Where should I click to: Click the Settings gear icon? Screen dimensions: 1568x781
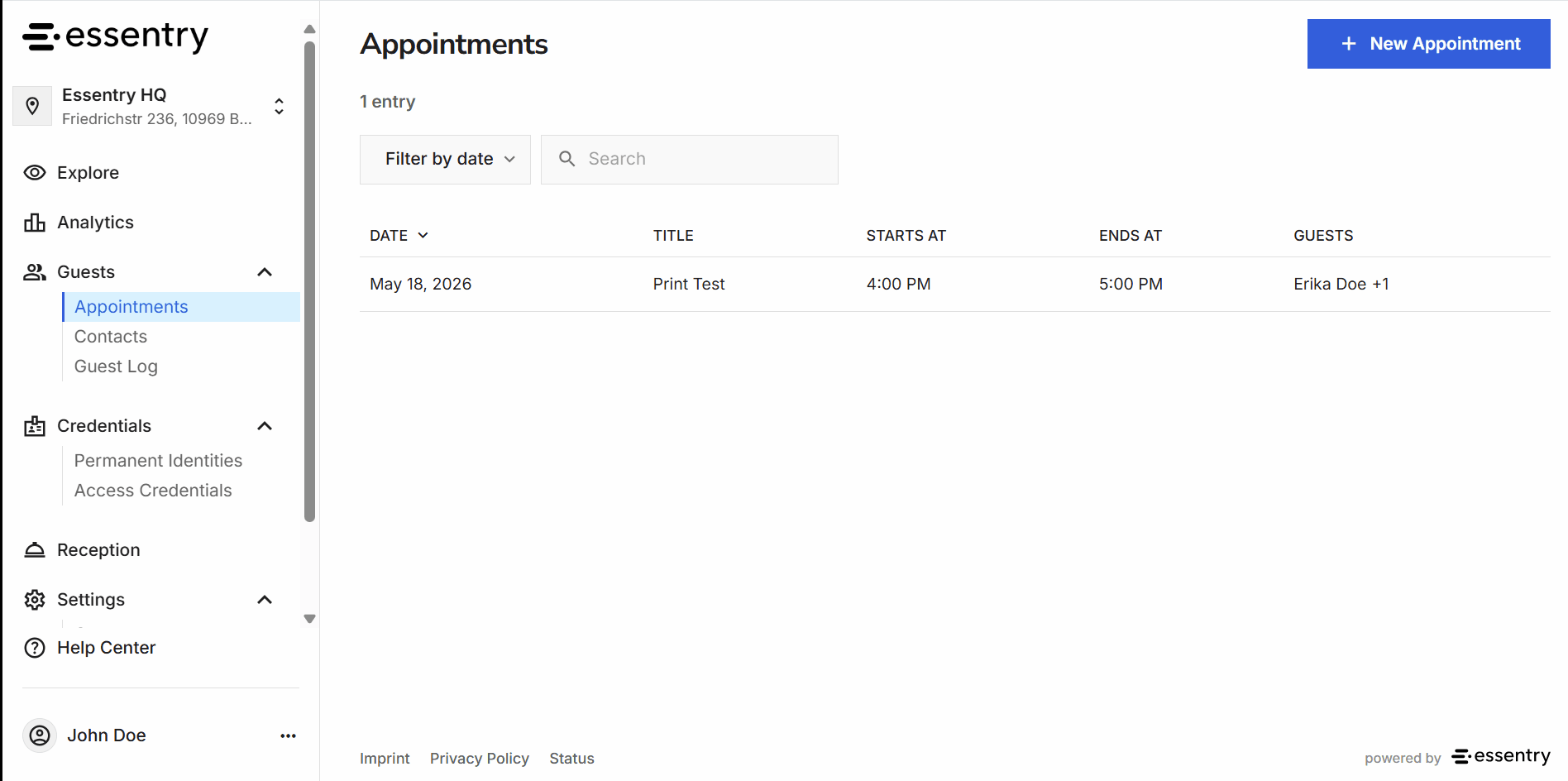(35, 600)
